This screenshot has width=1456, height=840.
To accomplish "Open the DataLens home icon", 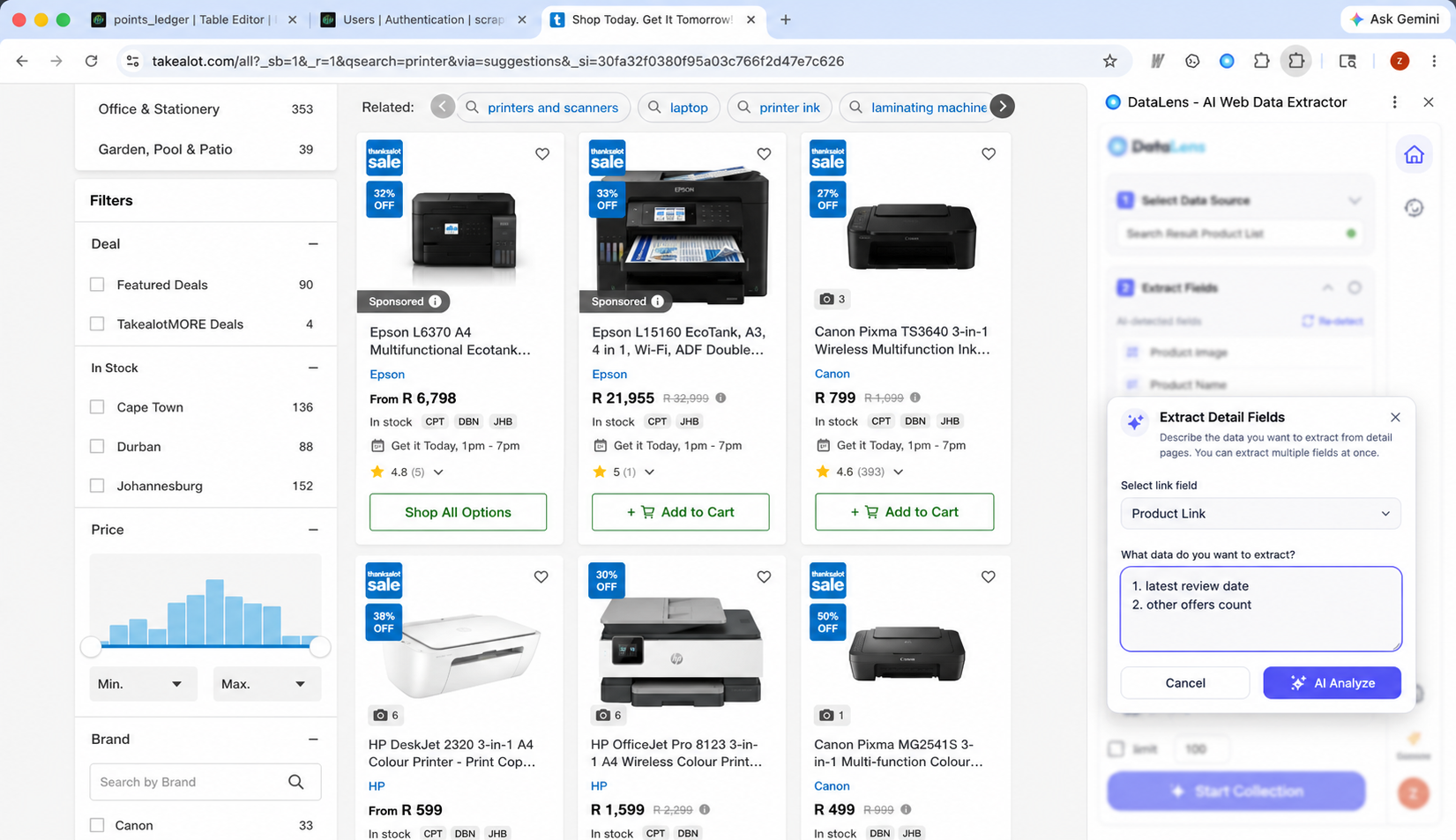I will 1414,154.
